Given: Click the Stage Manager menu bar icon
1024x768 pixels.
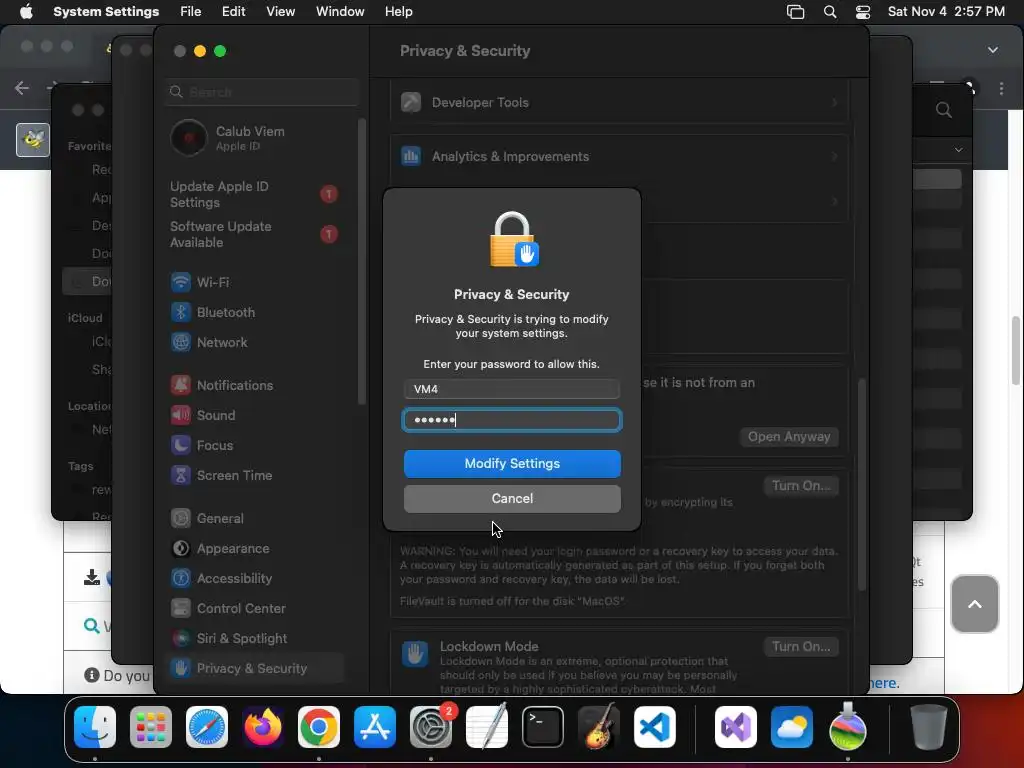Looking at the screenshot, I should coord(795,12).
